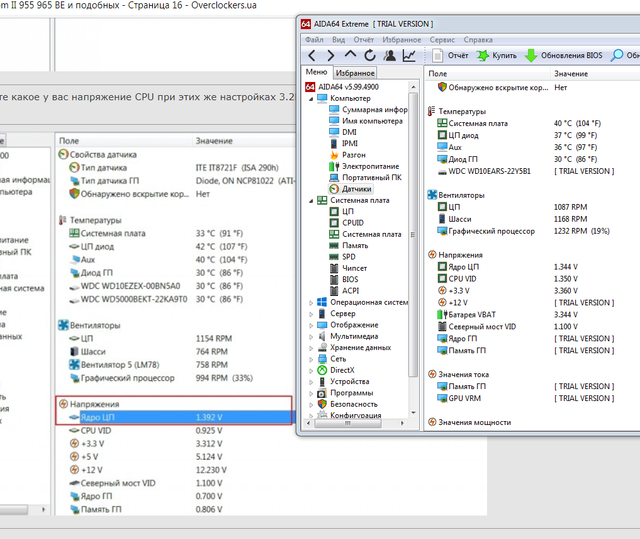Select the Чипсет tree item
640x539 pixels.
349,268
